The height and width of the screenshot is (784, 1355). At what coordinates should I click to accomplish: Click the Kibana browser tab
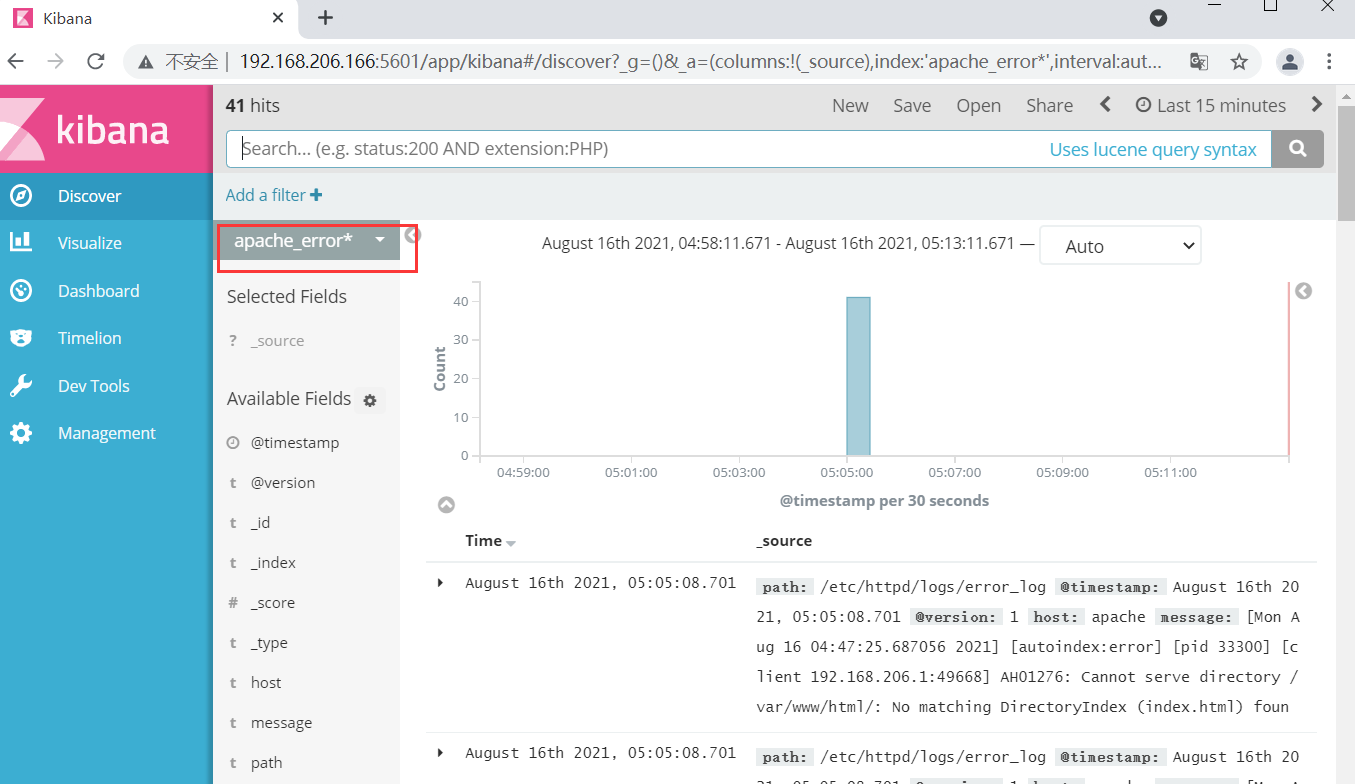tap(150, 18)
